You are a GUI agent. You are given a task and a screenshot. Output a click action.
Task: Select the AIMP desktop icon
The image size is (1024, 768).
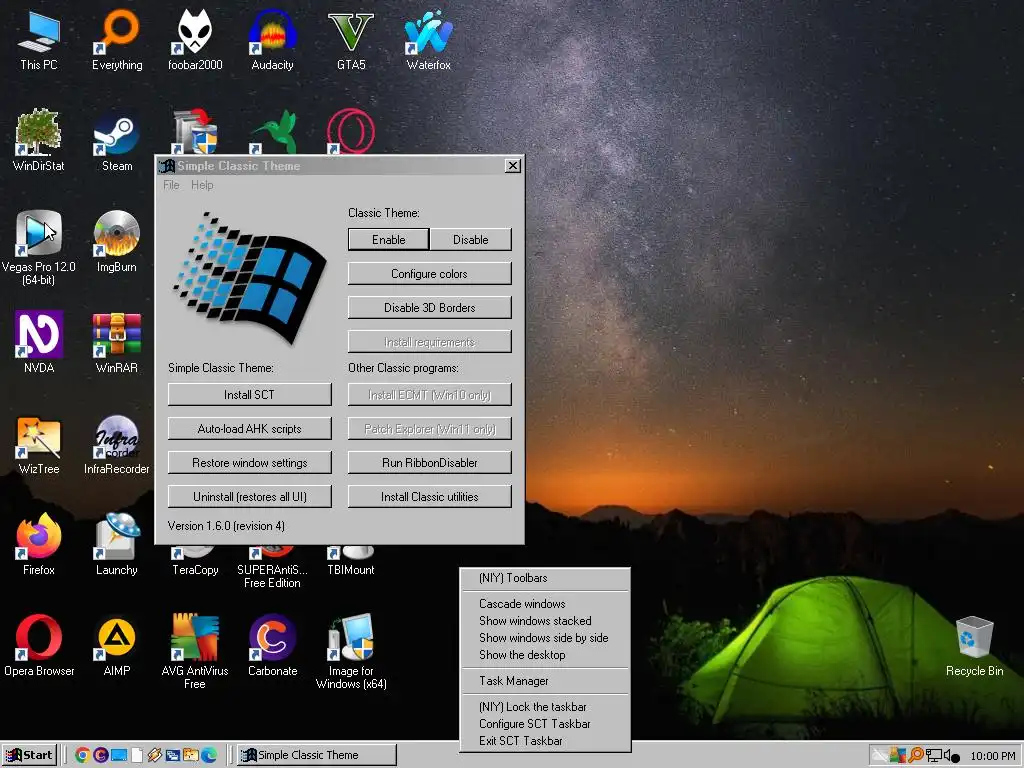(117, 645)
